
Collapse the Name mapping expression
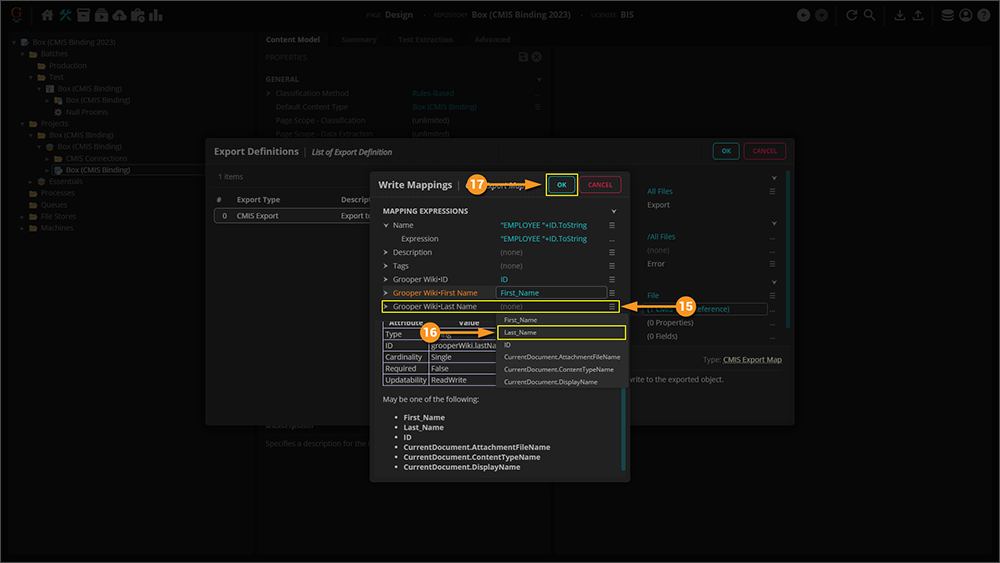point(386,226)
